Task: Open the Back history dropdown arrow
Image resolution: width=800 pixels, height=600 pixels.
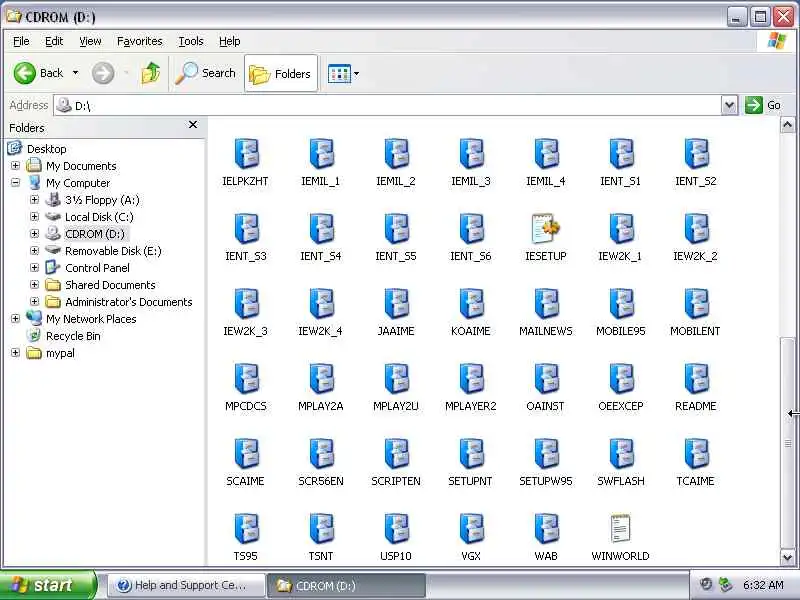Action: click(x=76, y=73)
